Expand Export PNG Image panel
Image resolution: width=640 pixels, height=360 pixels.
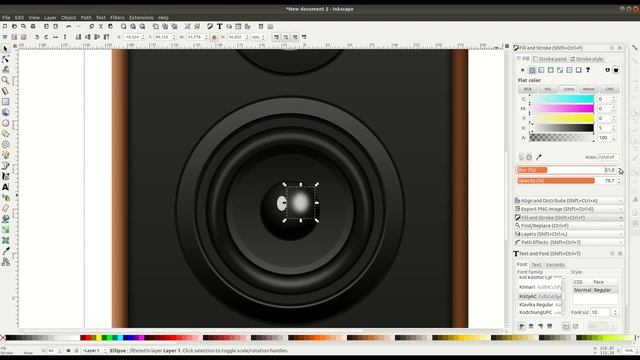point(568,209)
